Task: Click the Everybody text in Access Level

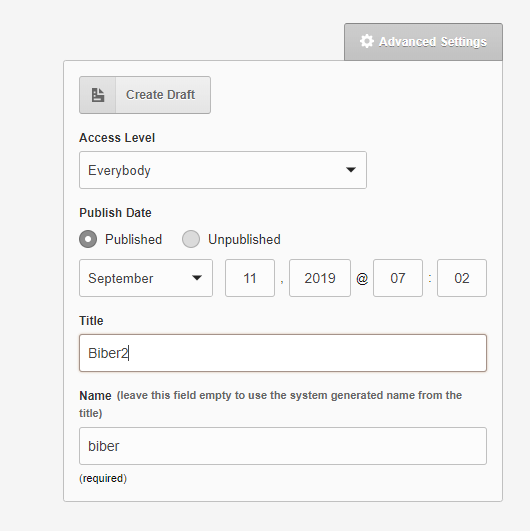Action: click(x=119, y=170)
